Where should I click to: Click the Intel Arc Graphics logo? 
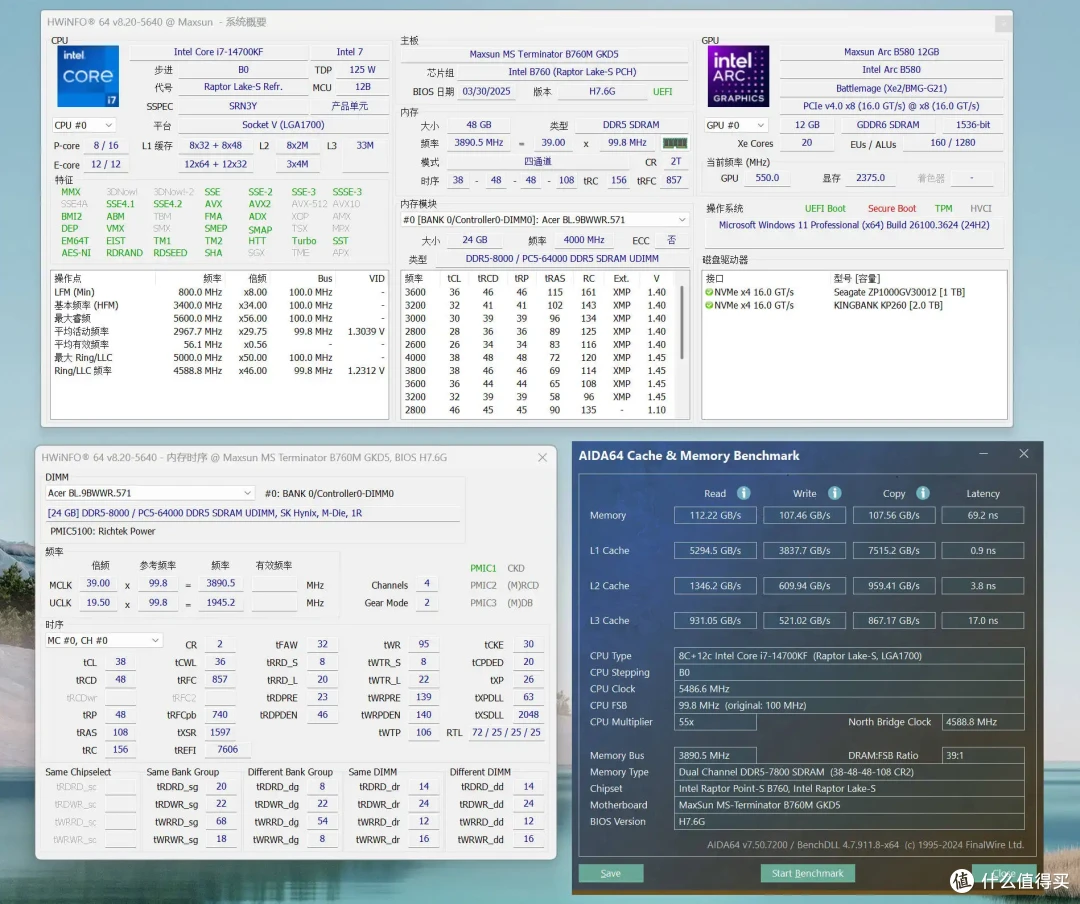coord(738,76)
